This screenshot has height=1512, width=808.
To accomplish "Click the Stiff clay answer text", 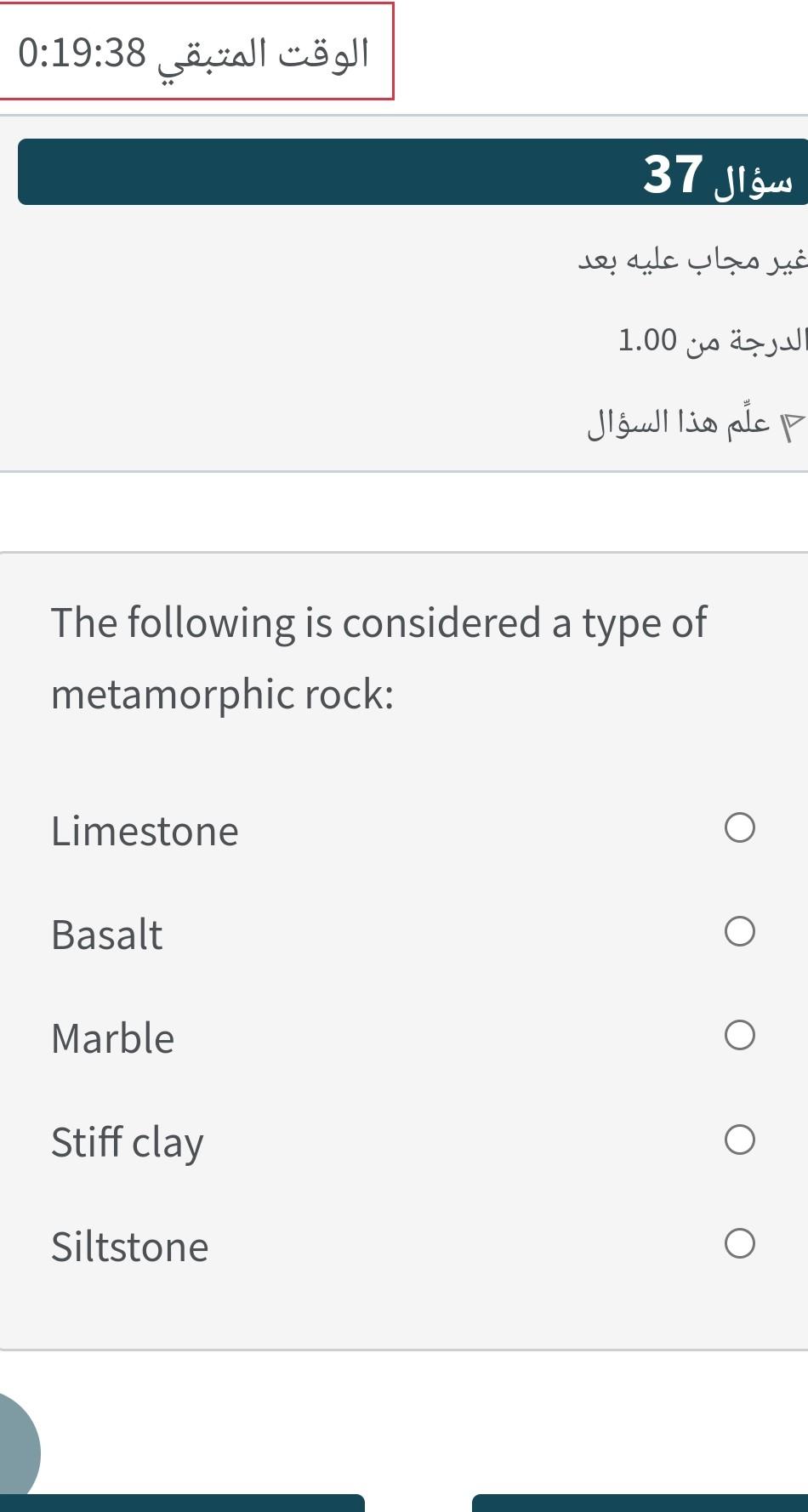I will 128,1142.
